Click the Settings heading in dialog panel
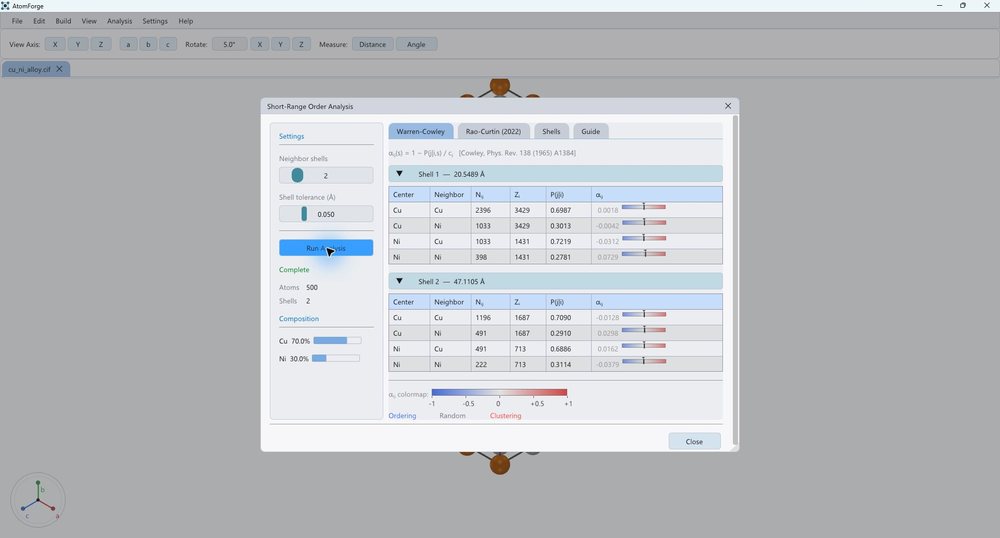The height and width of the screenshot is (538, 1000). [x=291, y=136]
